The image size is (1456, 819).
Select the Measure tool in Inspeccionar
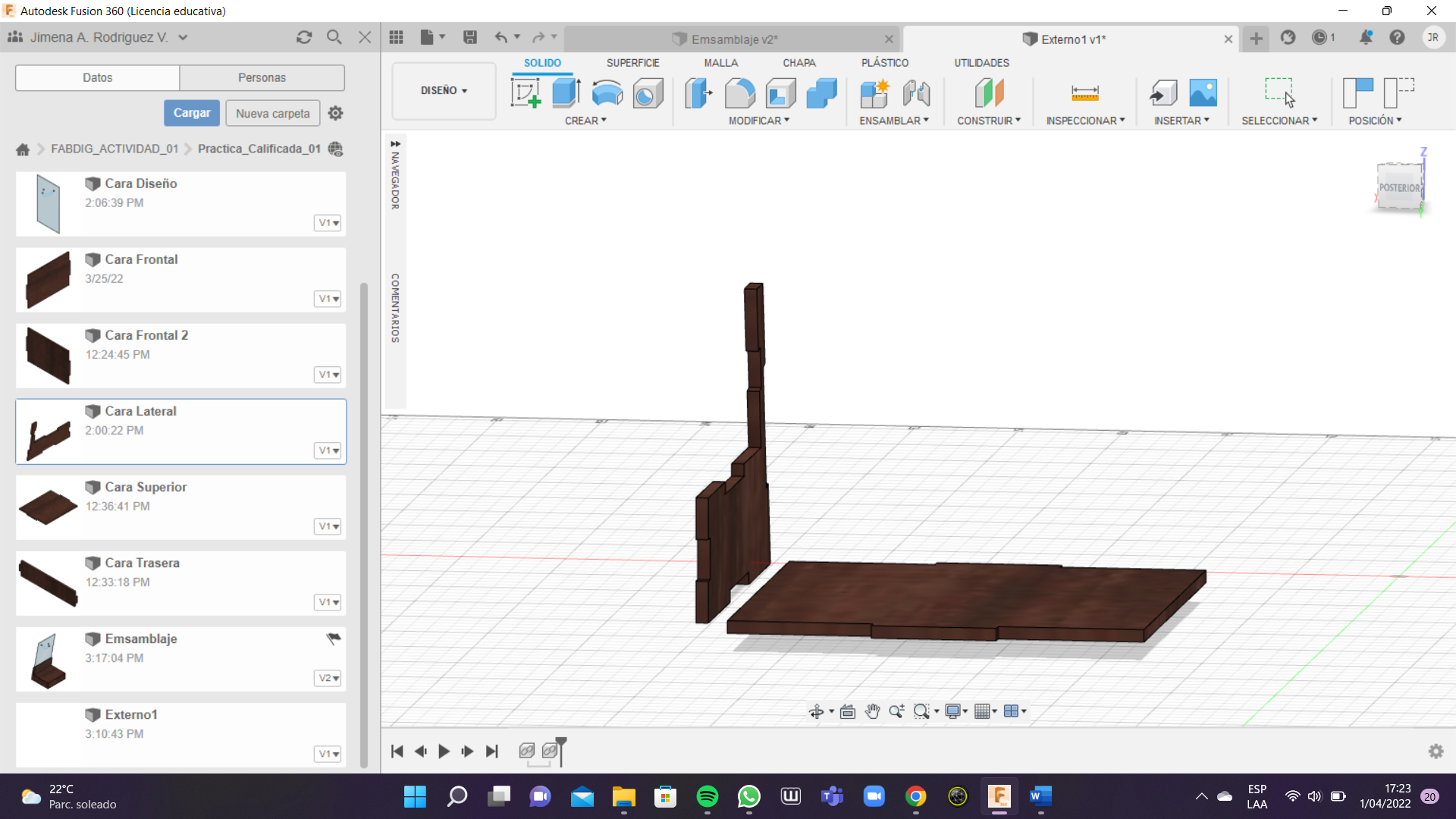[1084, 93]
